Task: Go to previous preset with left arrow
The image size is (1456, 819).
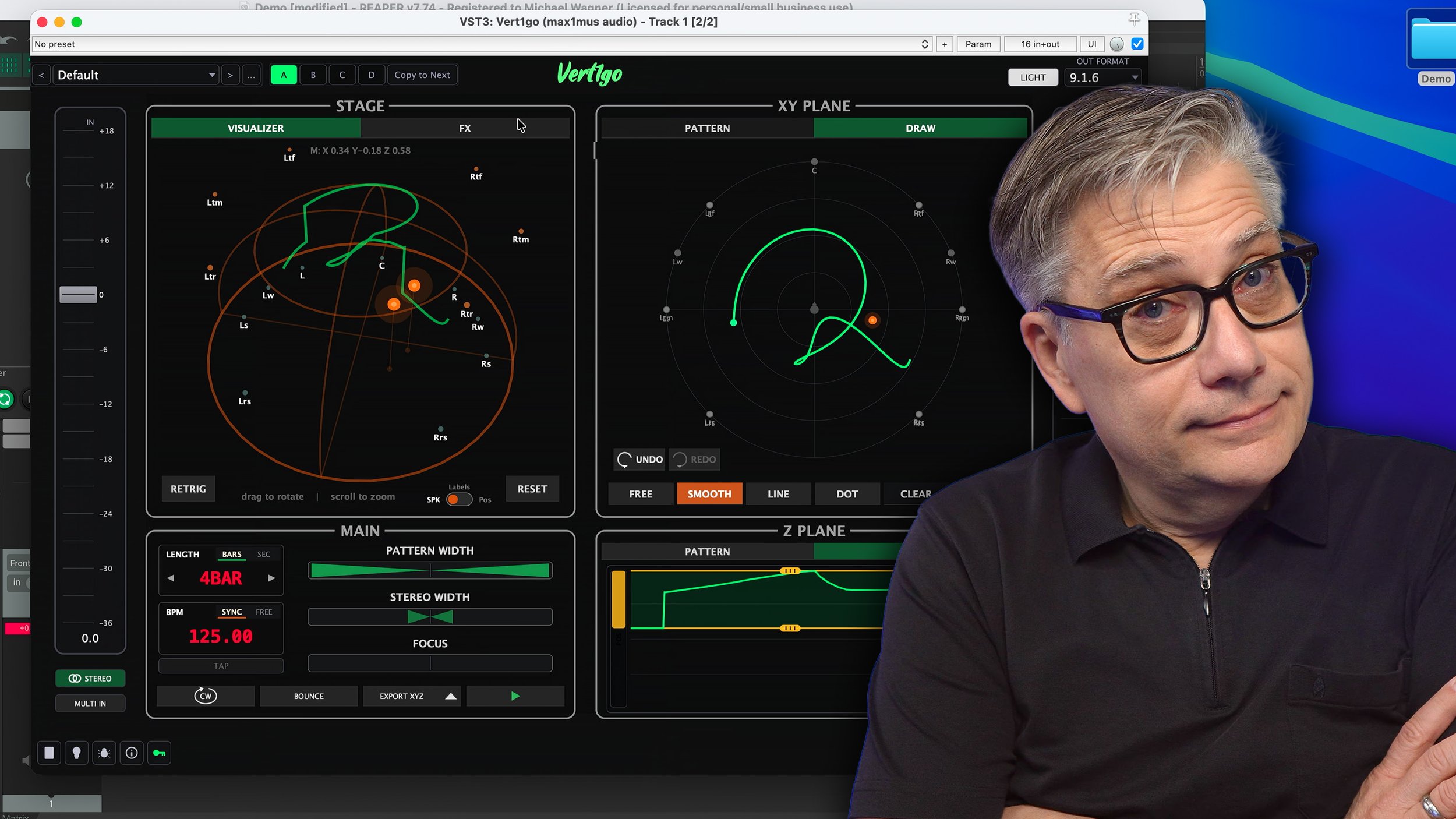Action: [x=41, y=75]
